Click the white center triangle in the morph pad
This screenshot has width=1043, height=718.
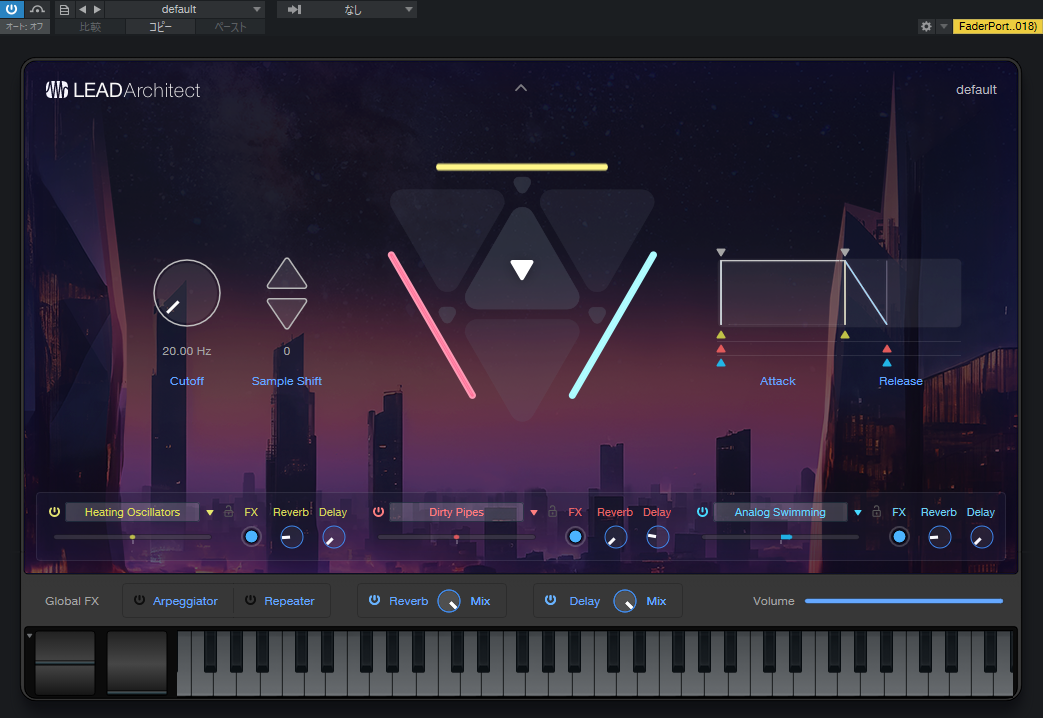tap(522, 269)
